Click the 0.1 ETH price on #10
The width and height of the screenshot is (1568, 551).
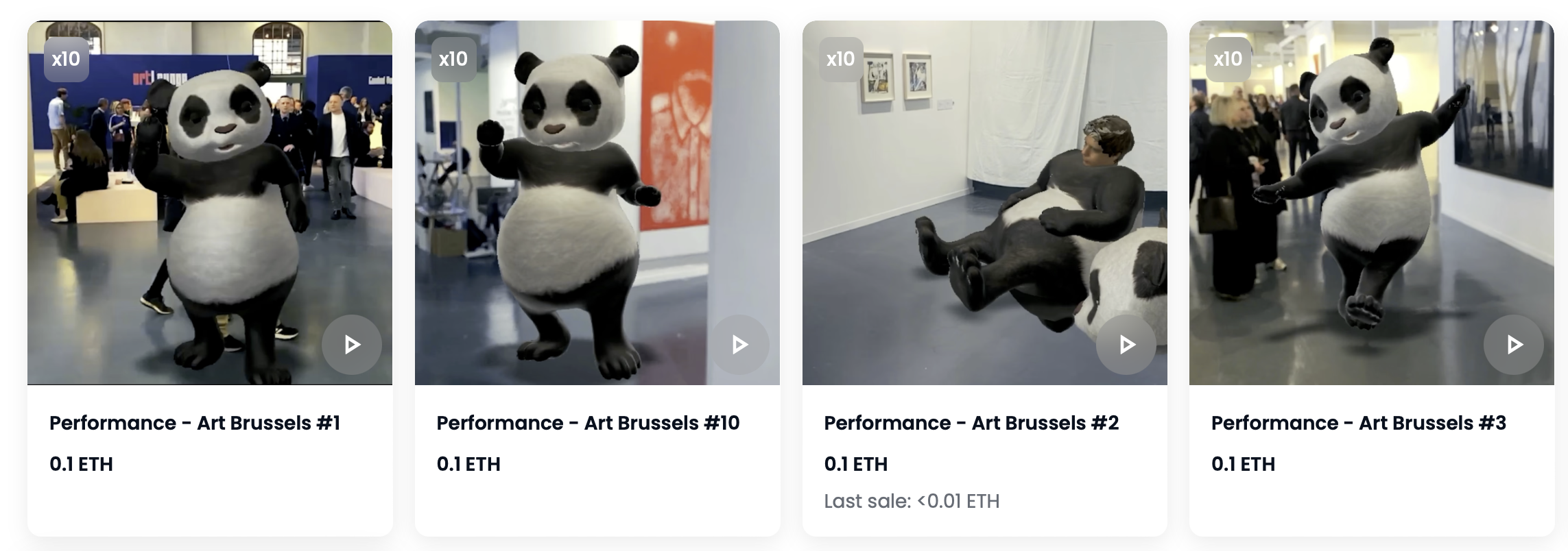468,464
